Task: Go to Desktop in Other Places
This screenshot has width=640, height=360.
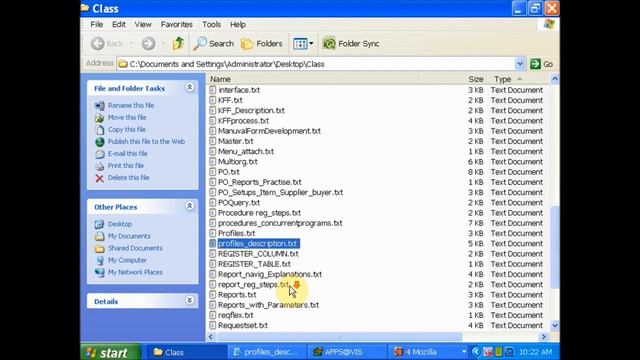Action: [x=120, y=224]
